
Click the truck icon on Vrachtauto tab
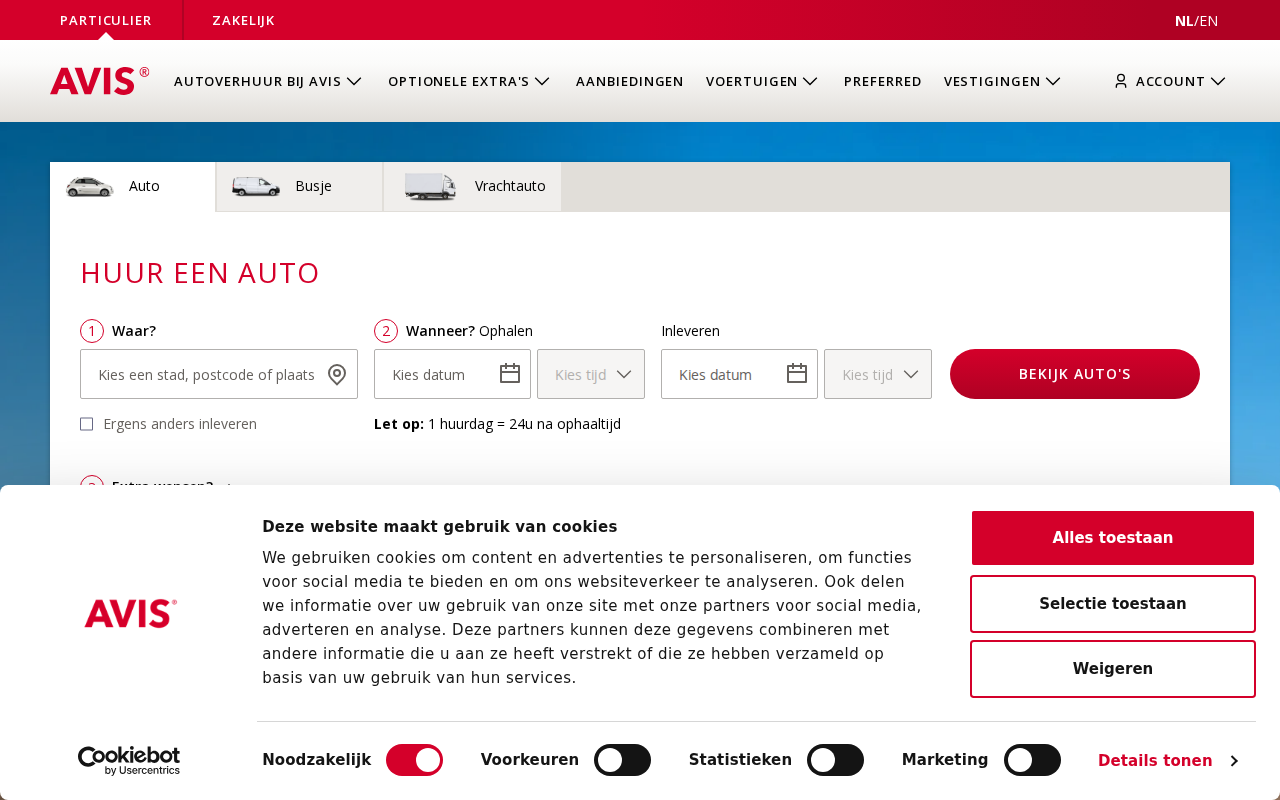[x=430, y=186]
